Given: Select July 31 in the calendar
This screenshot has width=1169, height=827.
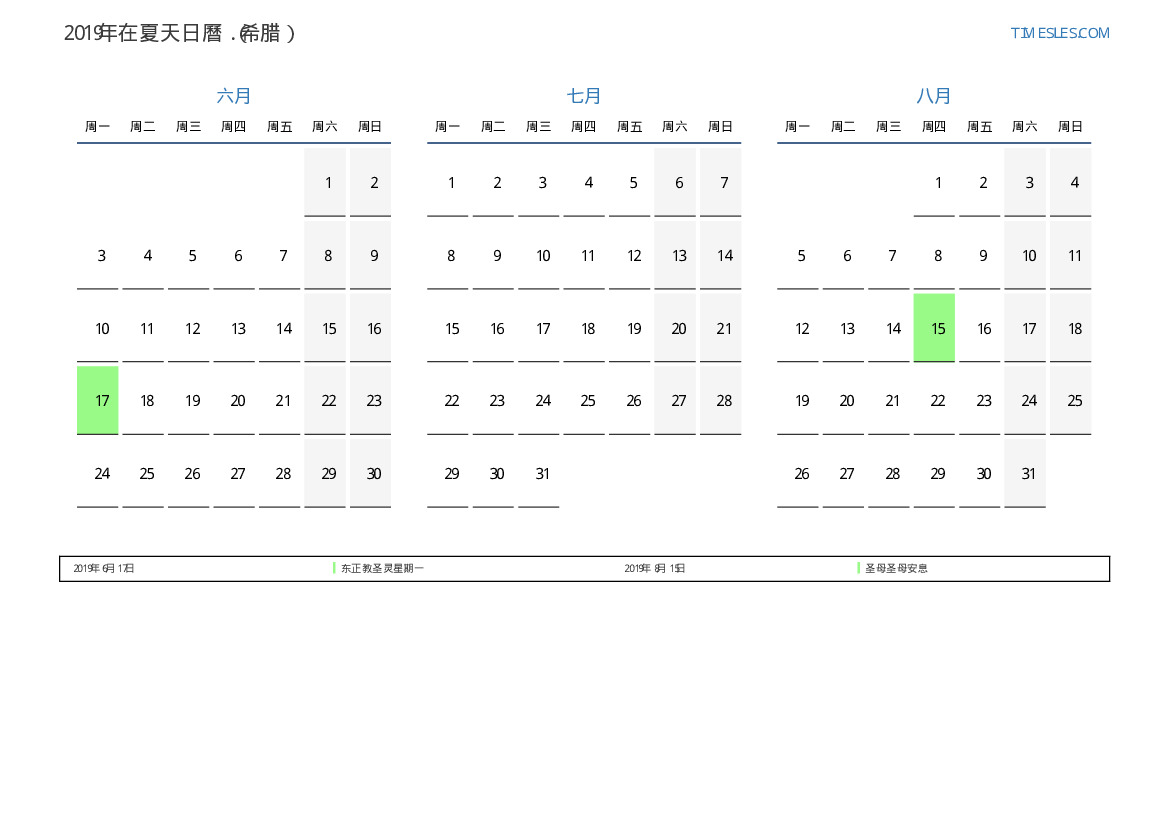Looking at the screenshot, I should click(x=542, y=473).
